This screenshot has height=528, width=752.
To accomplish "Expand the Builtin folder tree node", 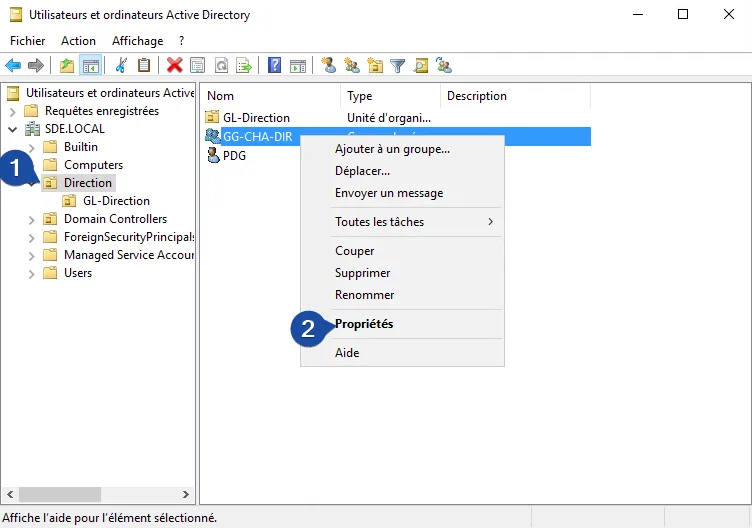I will coord(32,147).
